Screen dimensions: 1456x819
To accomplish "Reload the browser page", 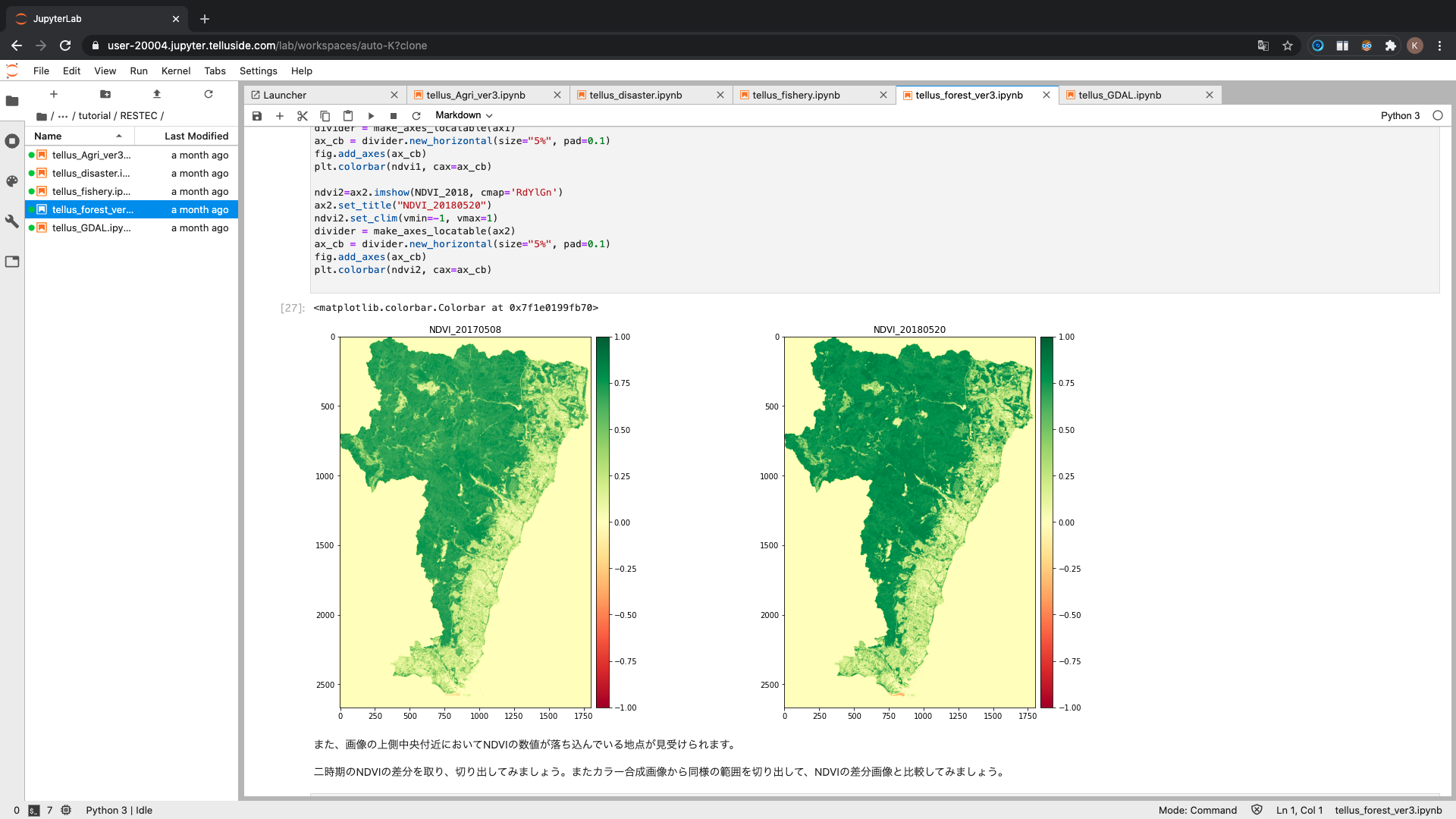I will tap(65, 45).
